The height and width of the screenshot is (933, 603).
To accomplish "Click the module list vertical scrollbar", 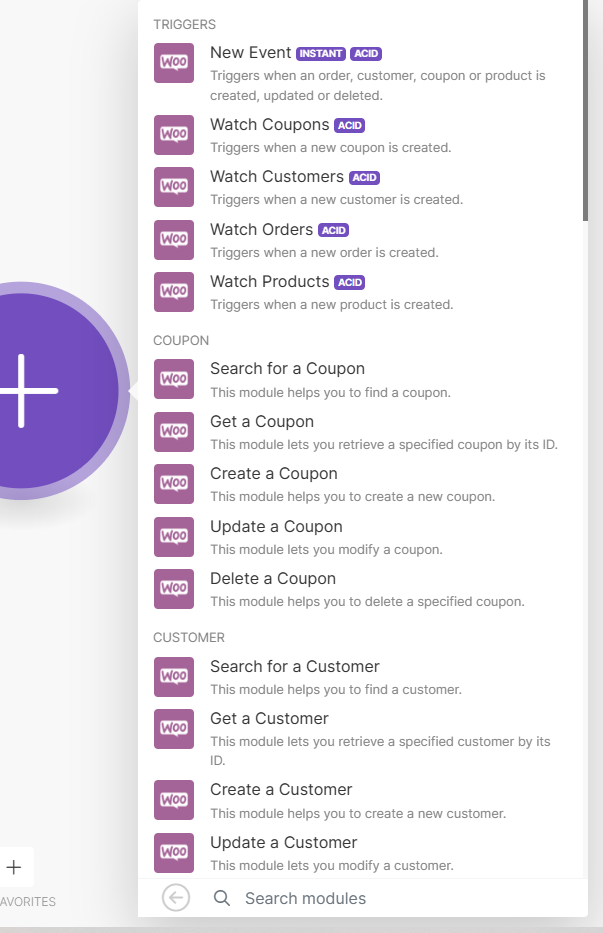I will pos(585,110).
